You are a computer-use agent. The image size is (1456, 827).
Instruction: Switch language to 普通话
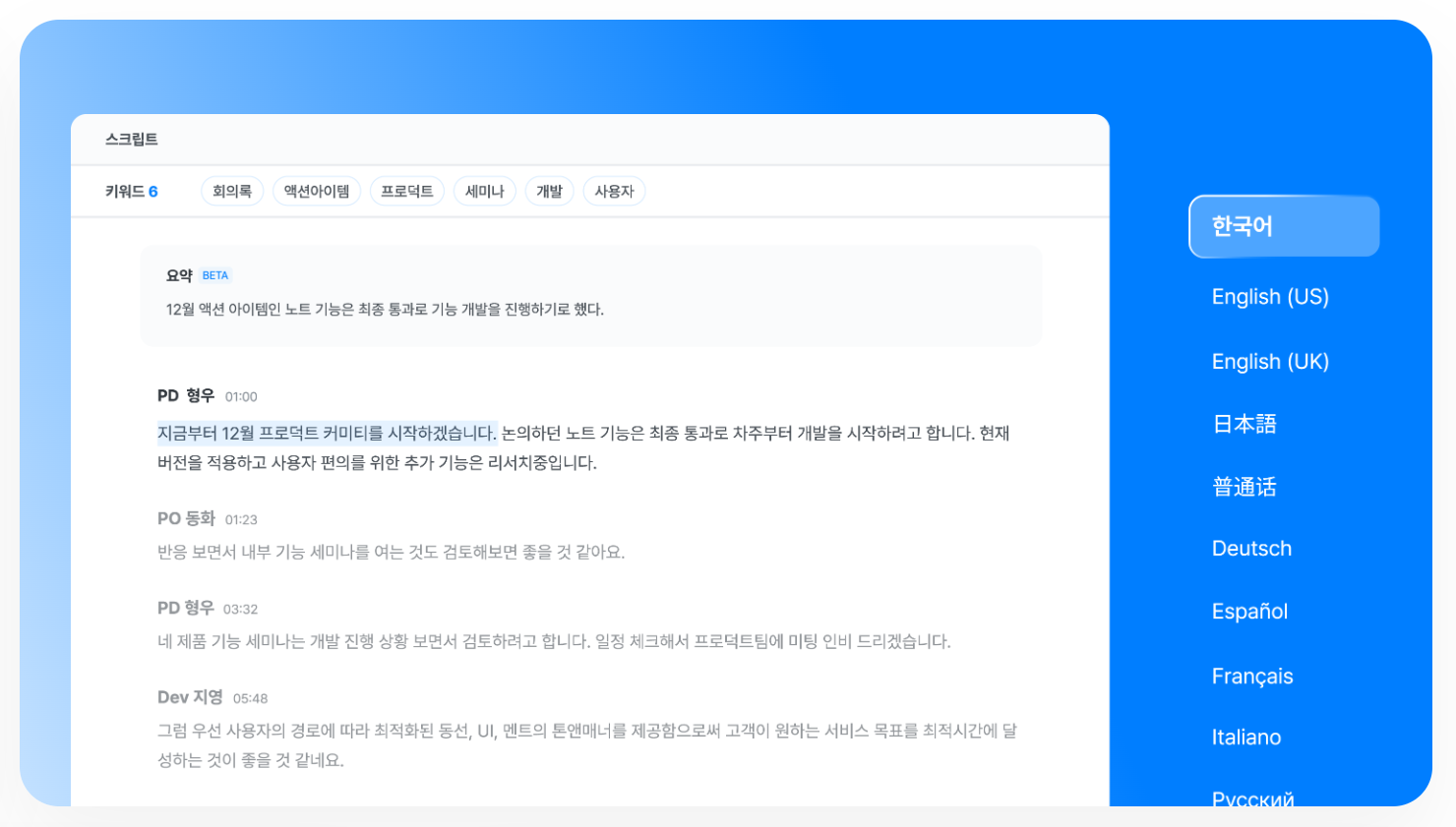[1244, 487]
